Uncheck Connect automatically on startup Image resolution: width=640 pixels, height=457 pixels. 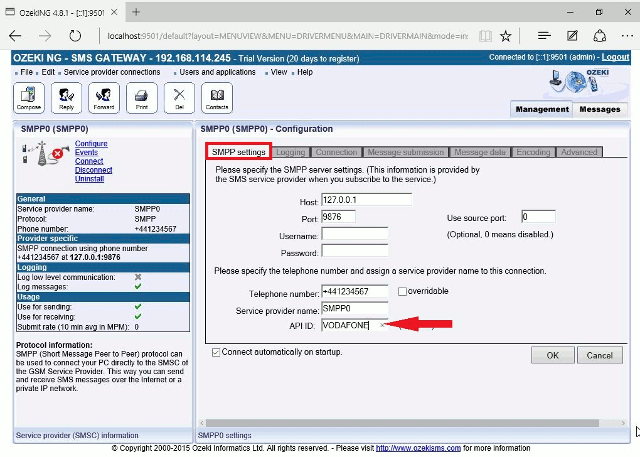[217, 353]
